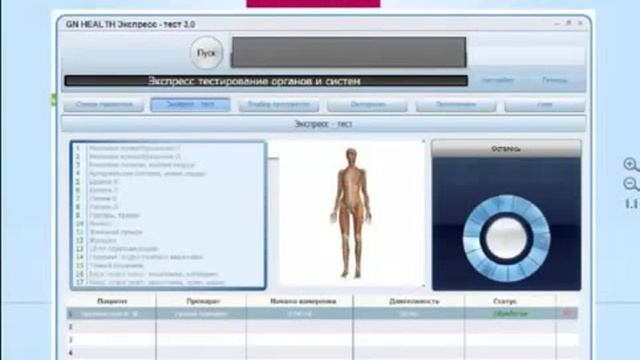Click the Начало измерения column header
This screenshot has width=640, height=360.
point(303,301)
